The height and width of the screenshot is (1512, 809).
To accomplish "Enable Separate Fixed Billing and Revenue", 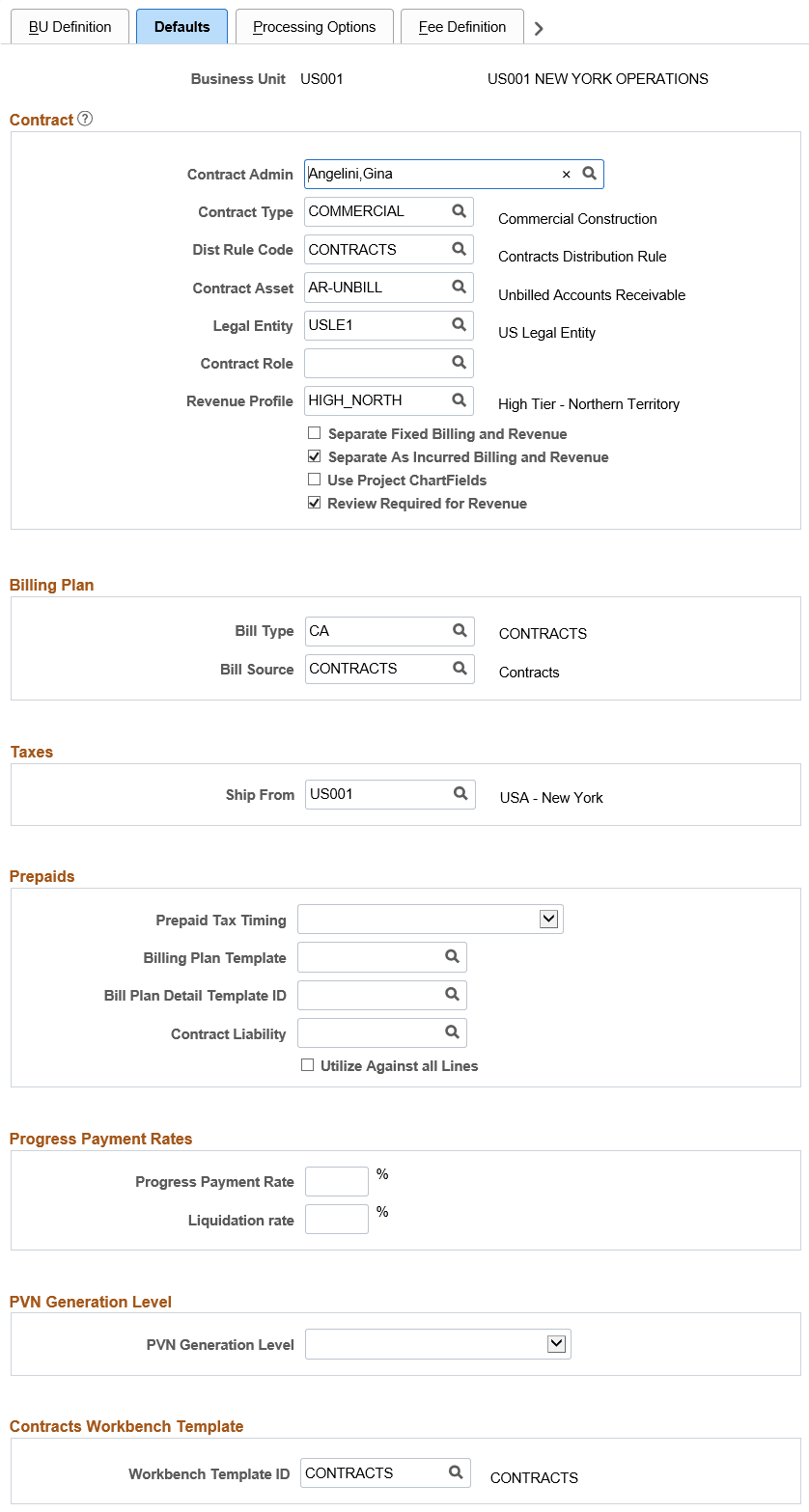I will [315, 433].
